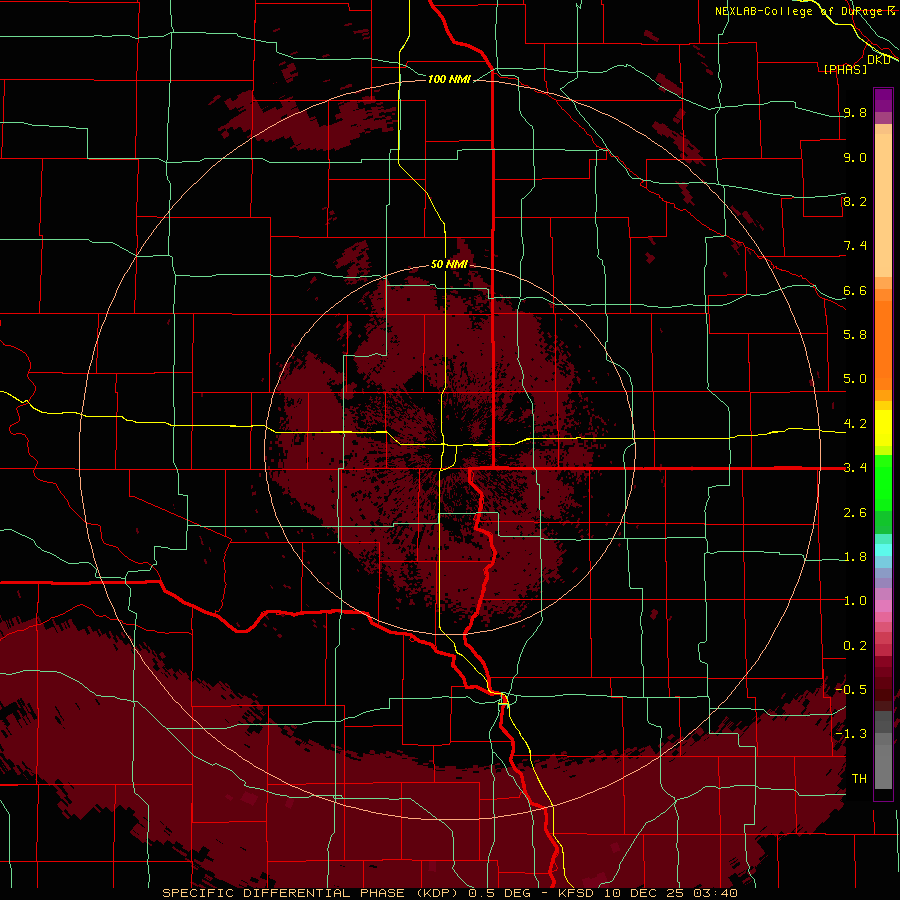Click the 6.6 scale value

tap(855, 290)
